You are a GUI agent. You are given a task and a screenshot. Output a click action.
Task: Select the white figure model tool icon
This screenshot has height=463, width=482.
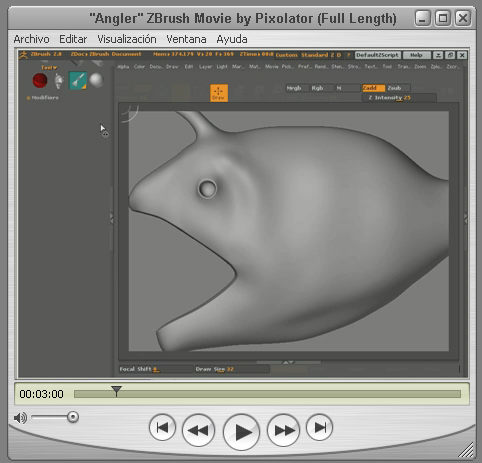(59, 81)
